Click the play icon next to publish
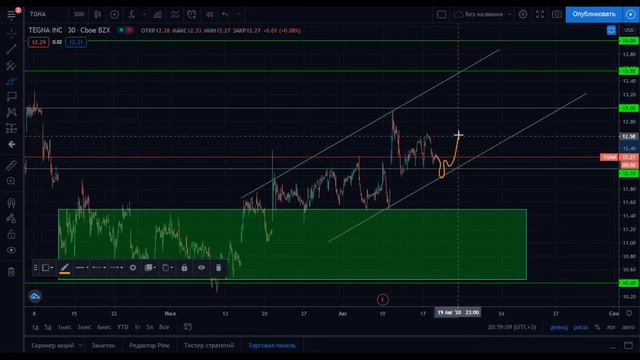Screen dimensions: 640x360 click(631, 14)
